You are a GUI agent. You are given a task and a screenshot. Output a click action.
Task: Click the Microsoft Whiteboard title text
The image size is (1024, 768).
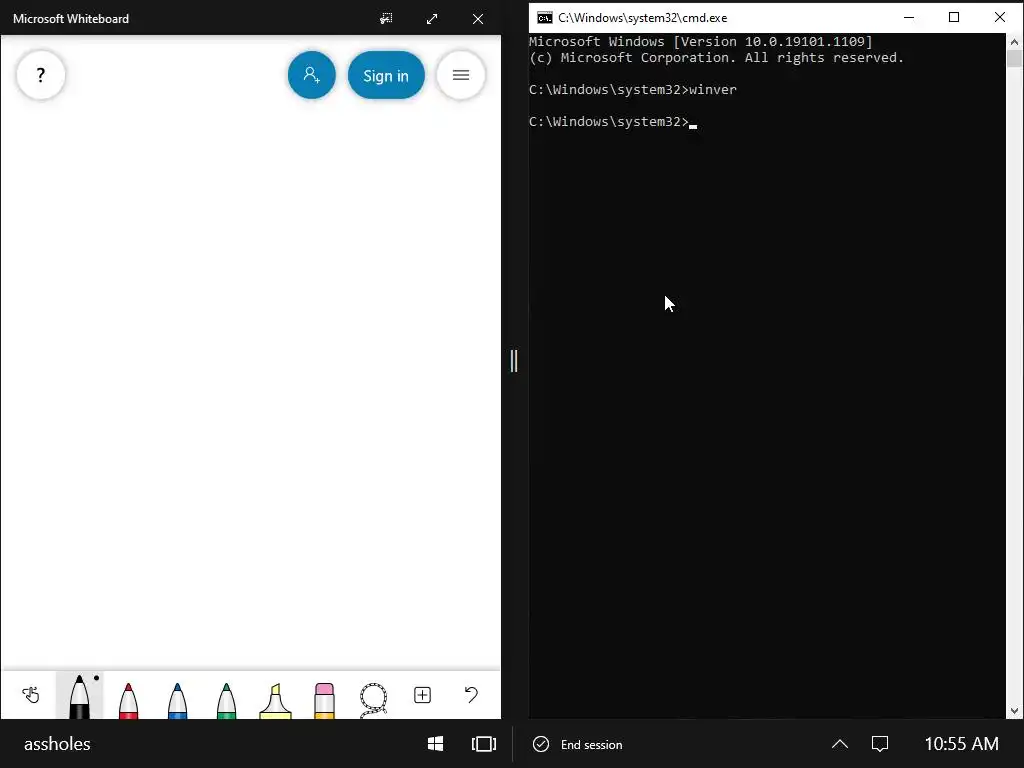71,19
